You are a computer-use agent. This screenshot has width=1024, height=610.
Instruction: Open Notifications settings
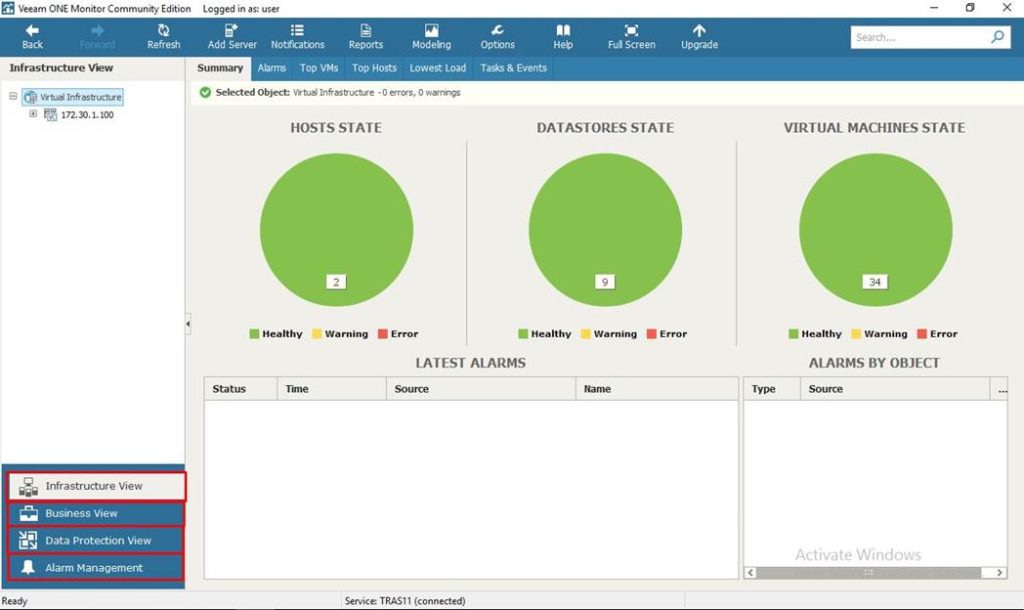[x=297, y=37]
